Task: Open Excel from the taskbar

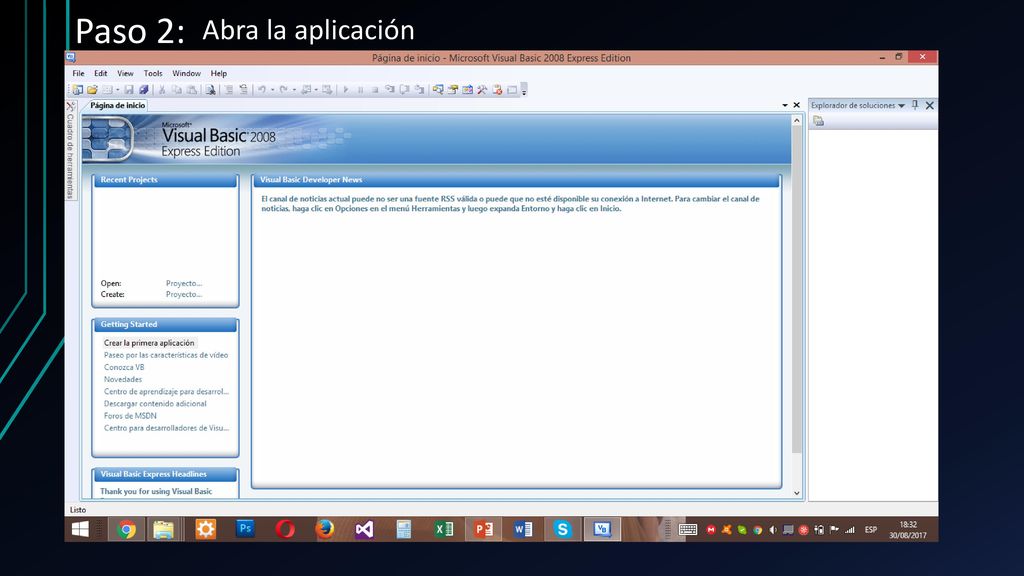Action: [x=444, y=529]
